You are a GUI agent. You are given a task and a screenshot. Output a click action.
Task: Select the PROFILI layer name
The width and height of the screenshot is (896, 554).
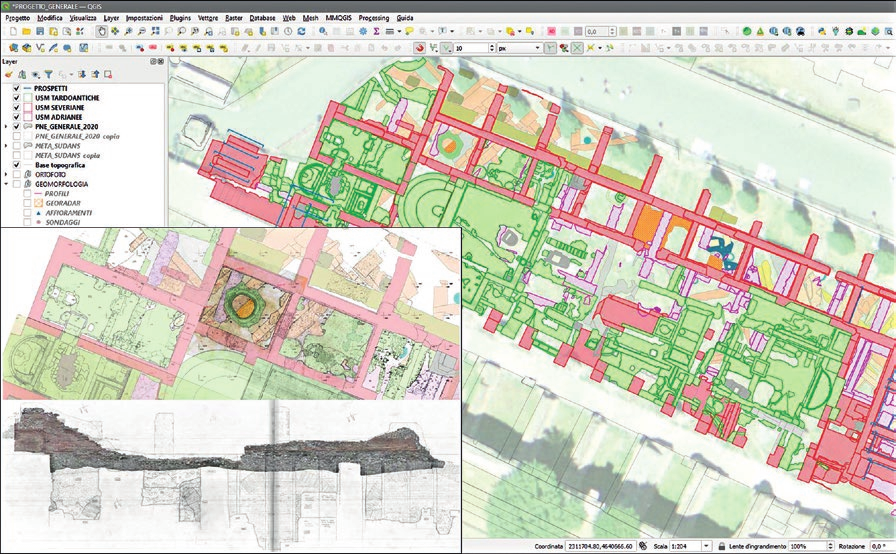coord(57,194)
